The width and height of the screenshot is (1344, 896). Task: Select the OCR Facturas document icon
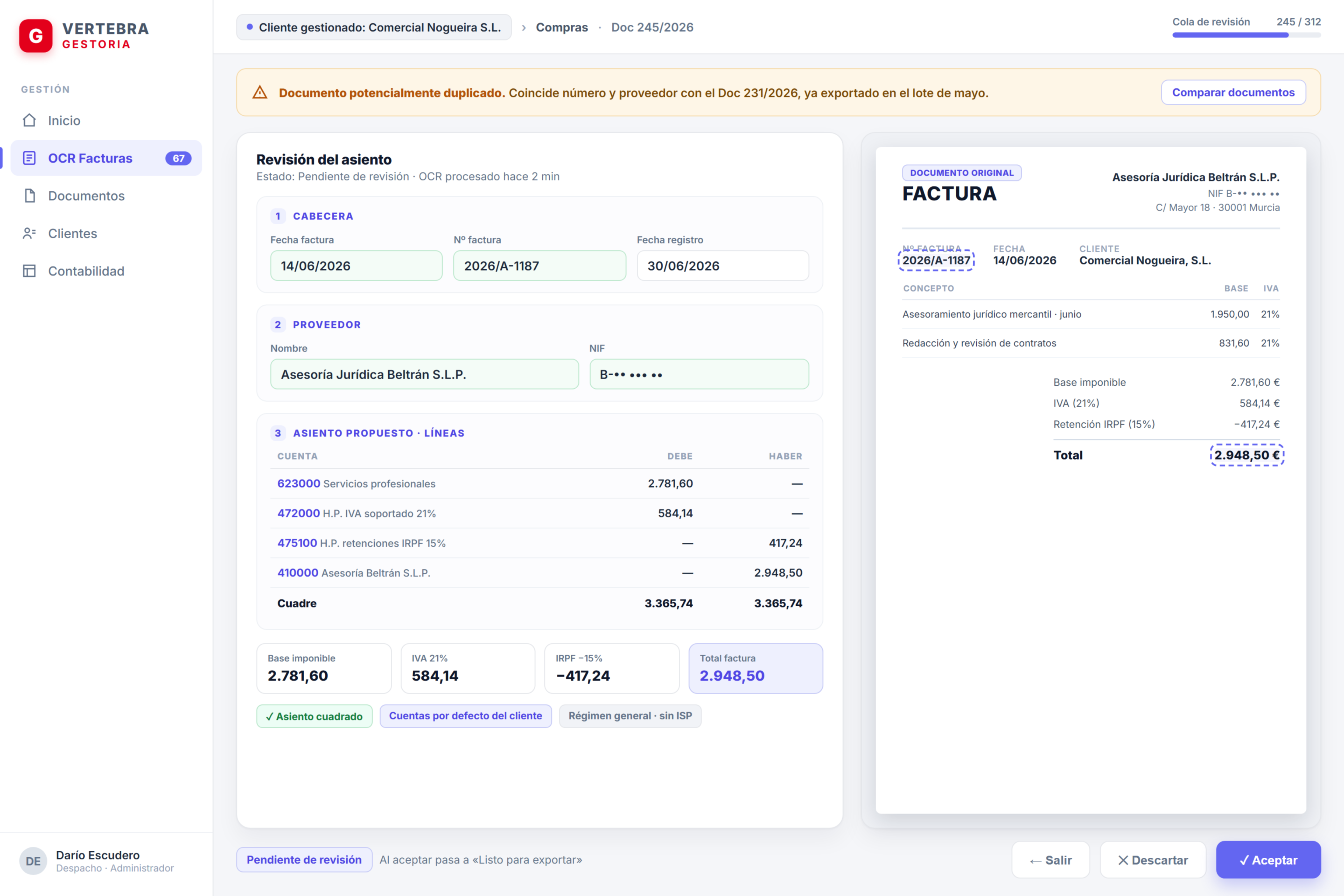(29, 158)
